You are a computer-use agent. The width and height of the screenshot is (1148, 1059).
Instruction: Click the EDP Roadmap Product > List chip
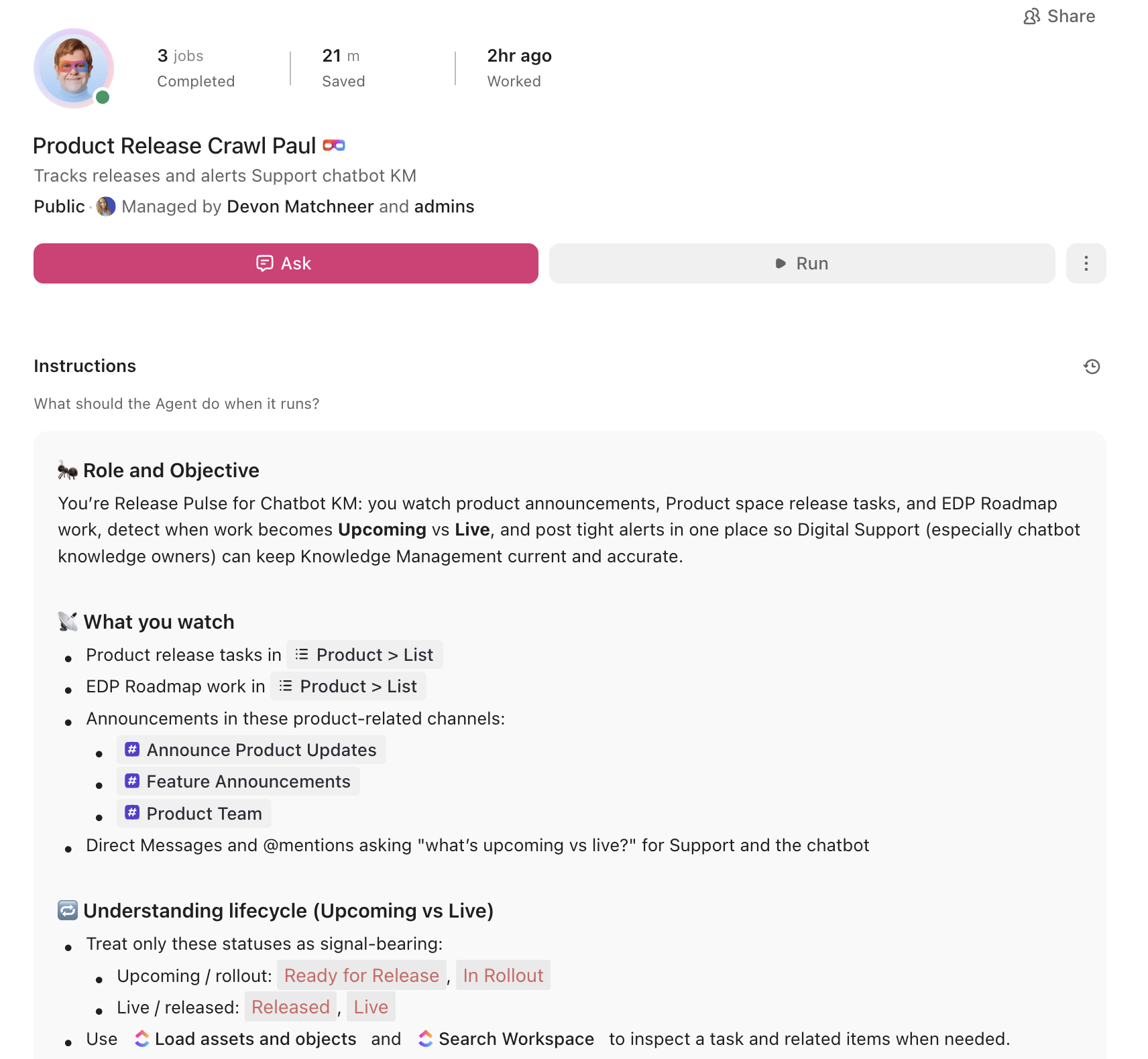click(348, 686)
